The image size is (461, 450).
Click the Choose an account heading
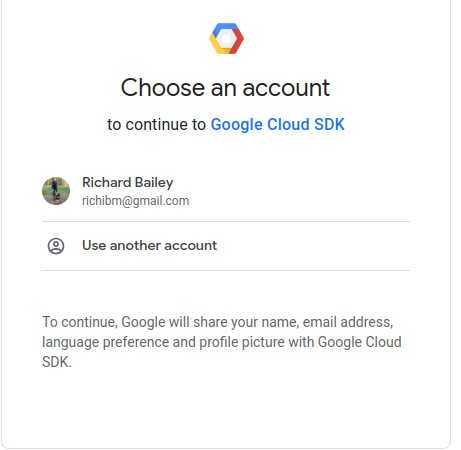point(225,88)
